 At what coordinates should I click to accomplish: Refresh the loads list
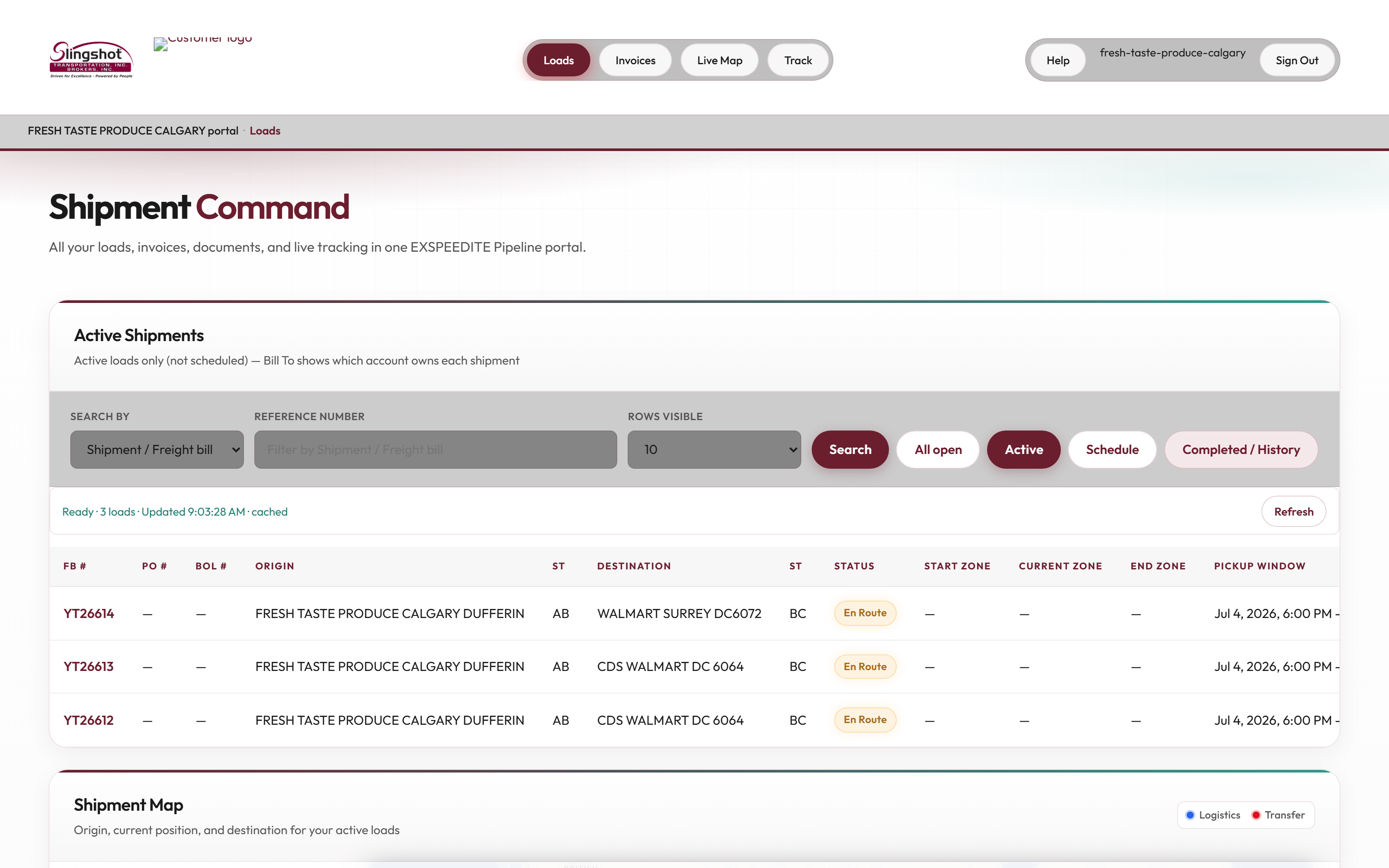(x=1293, y=512)
